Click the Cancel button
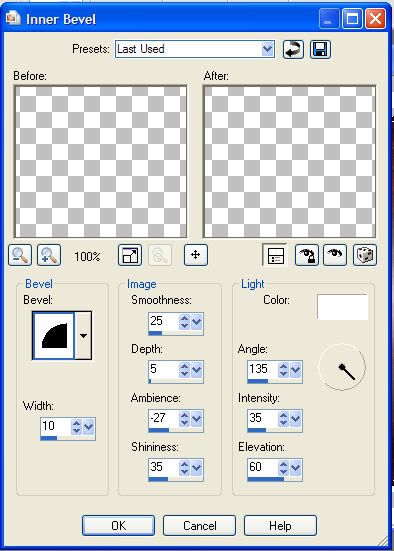 (199, 526)
